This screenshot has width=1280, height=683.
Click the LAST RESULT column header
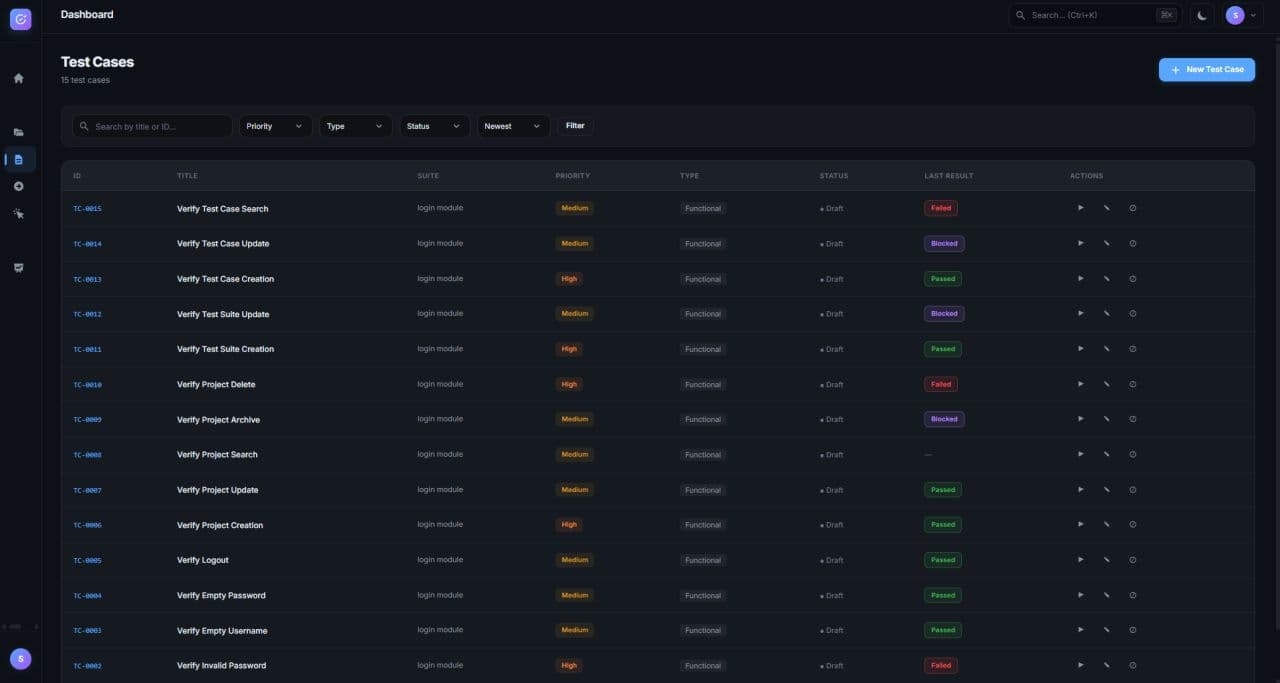[x=949, y=176]
